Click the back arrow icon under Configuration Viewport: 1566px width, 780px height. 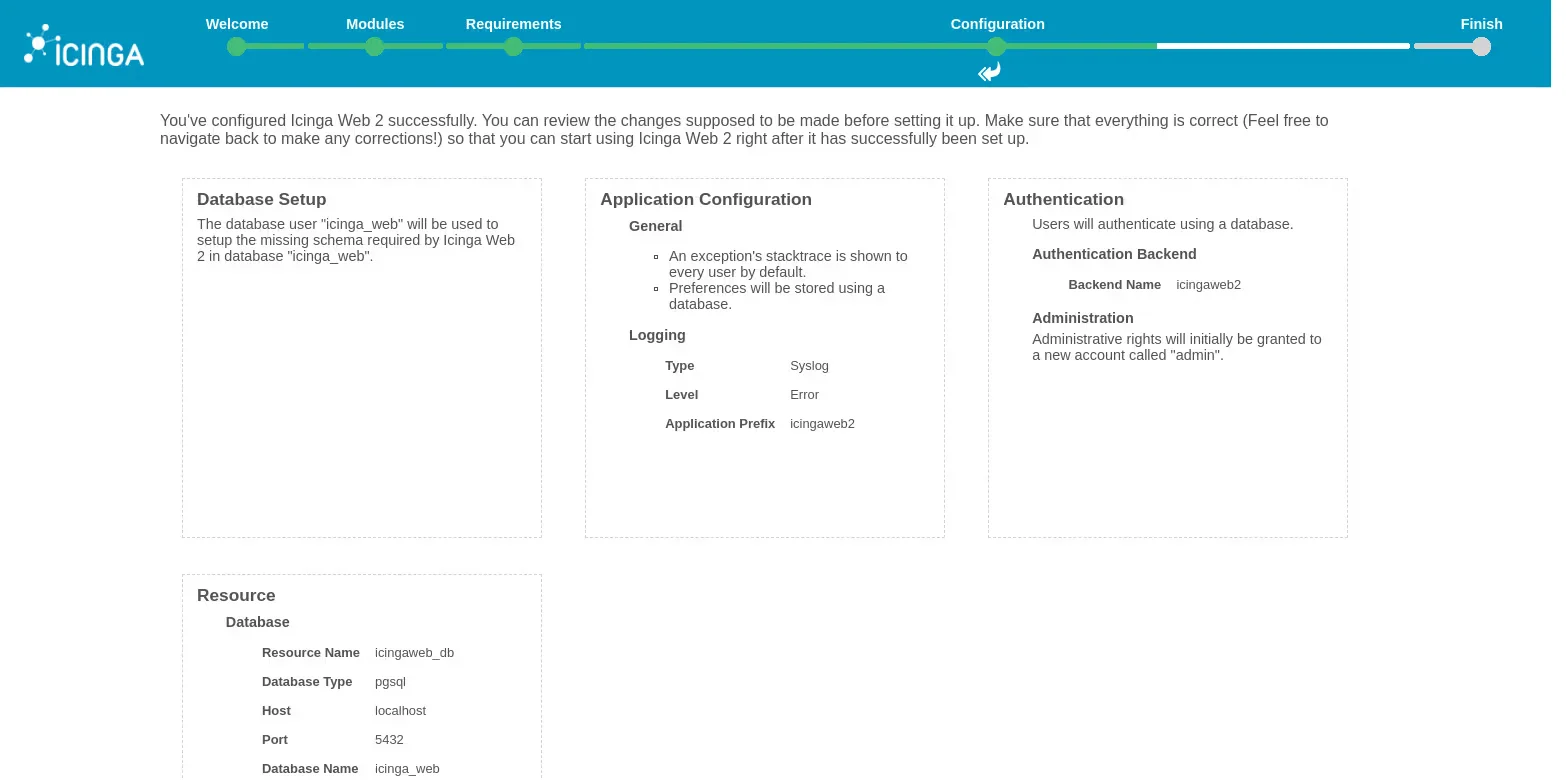click(x=989, y=71)
